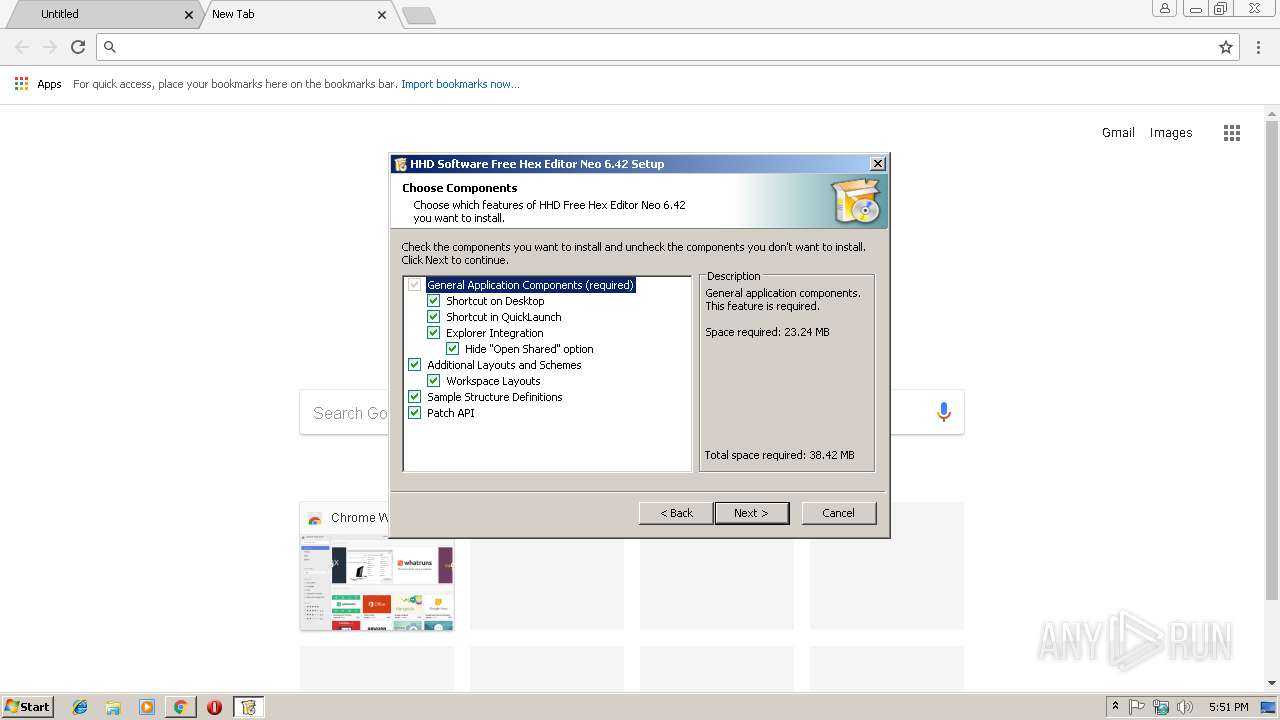Uncheck Sample Structure Definitions
This screenshot has width=1280, height=720.
[x=414, y=396]
